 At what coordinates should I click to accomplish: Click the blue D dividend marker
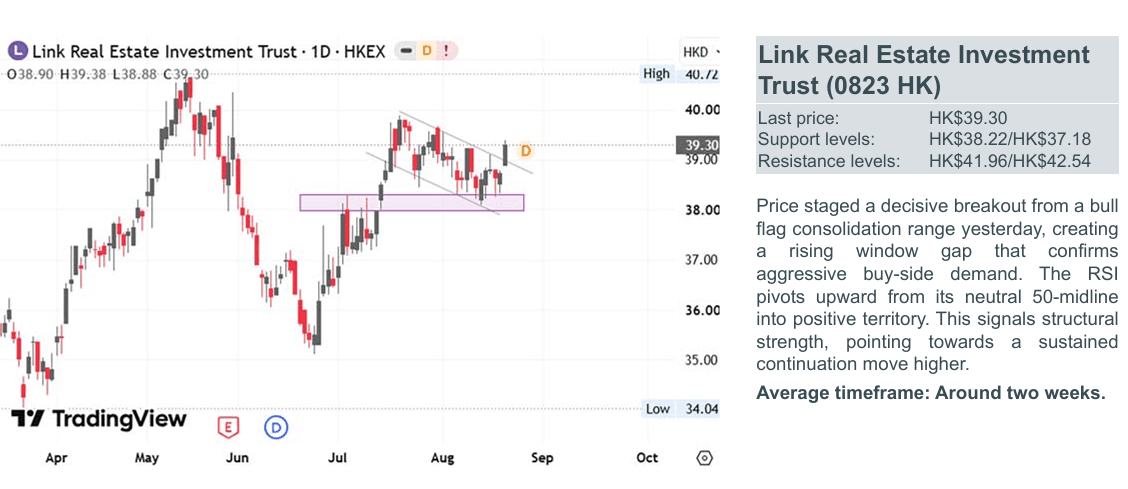[276, 427]
